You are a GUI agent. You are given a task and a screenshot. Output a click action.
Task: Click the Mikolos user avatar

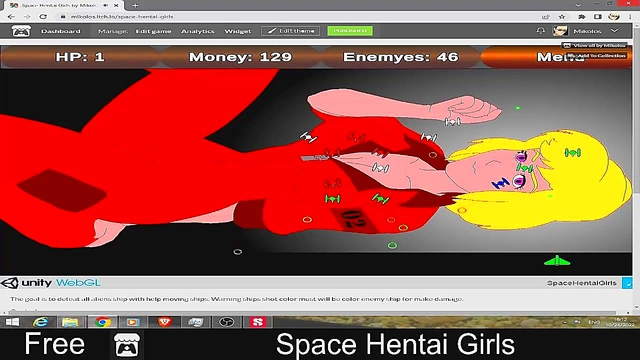(560, 31)
